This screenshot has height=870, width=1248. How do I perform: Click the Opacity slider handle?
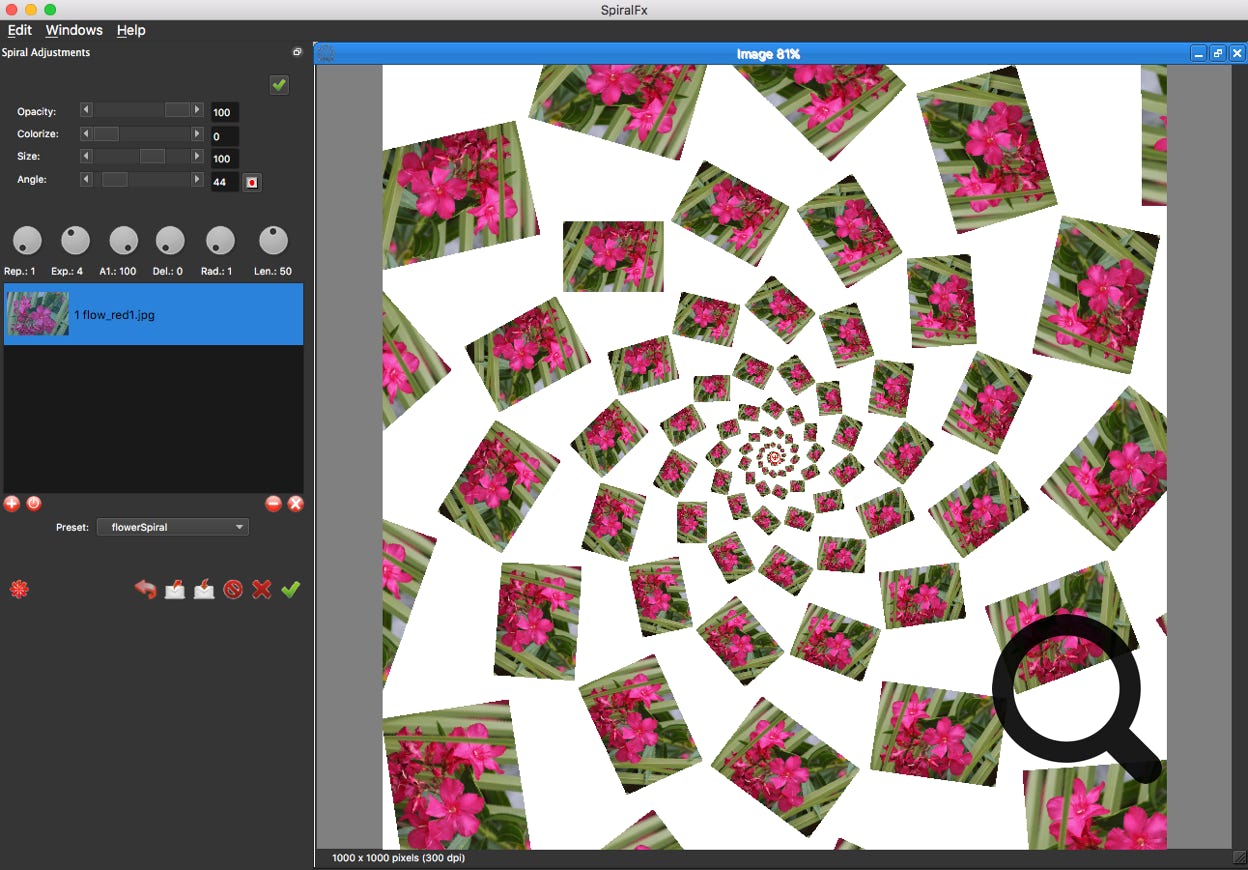pyautogui.click(x=177, y=110)
